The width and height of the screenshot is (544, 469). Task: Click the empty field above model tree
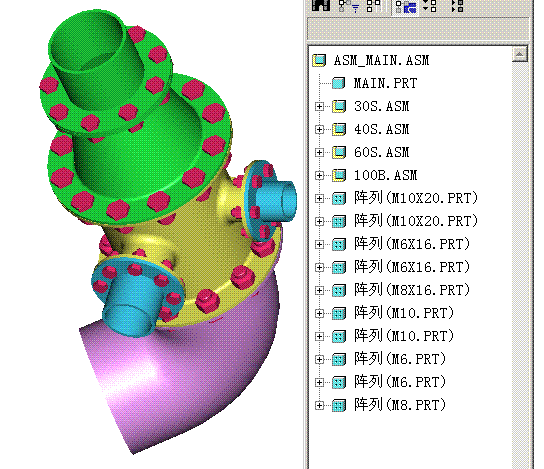tap(417, 29)
